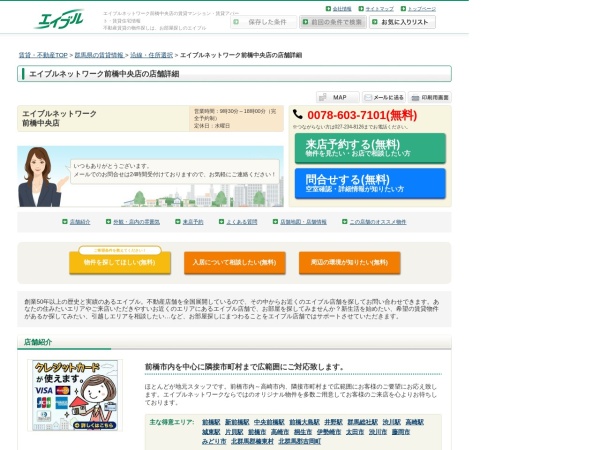Open 藤岡市 area link
600x450 pixels.
tap(401, 432)
